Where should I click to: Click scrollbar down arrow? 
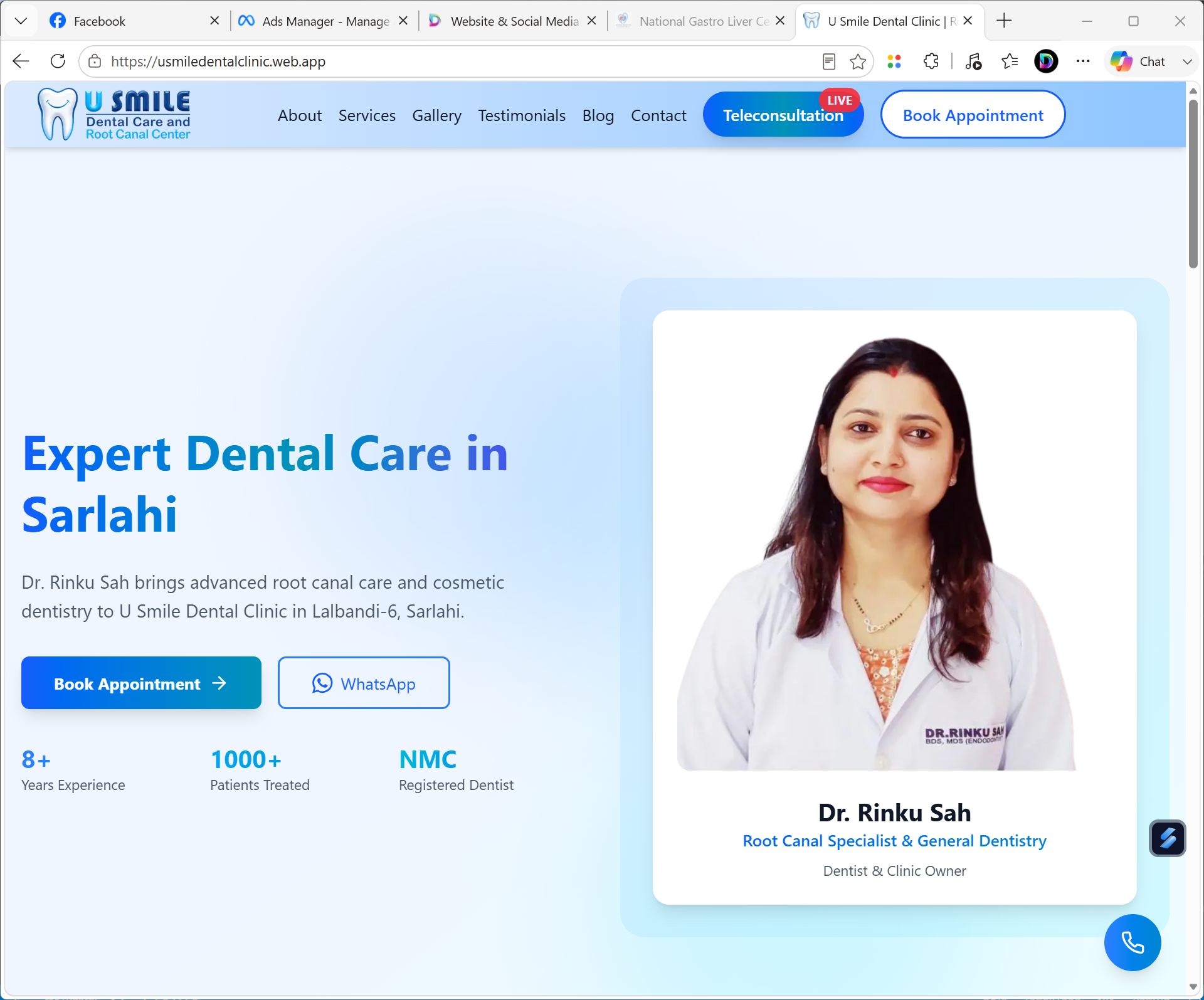point(1193,987)
